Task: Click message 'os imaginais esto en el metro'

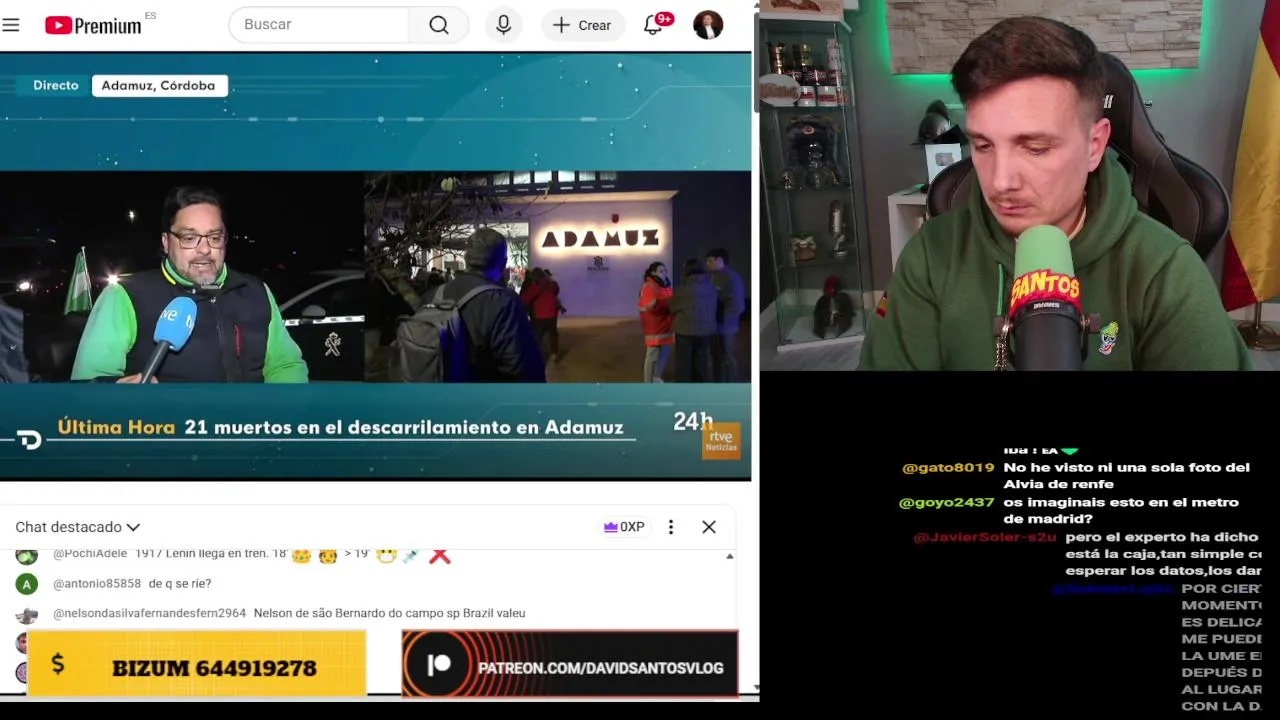Action: tap(1121, 511)
